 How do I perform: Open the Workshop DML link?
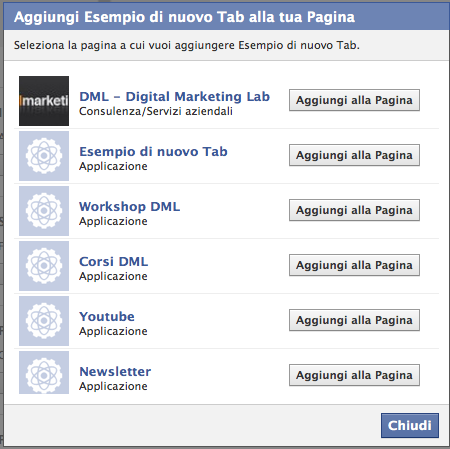(x=129, y=207)
